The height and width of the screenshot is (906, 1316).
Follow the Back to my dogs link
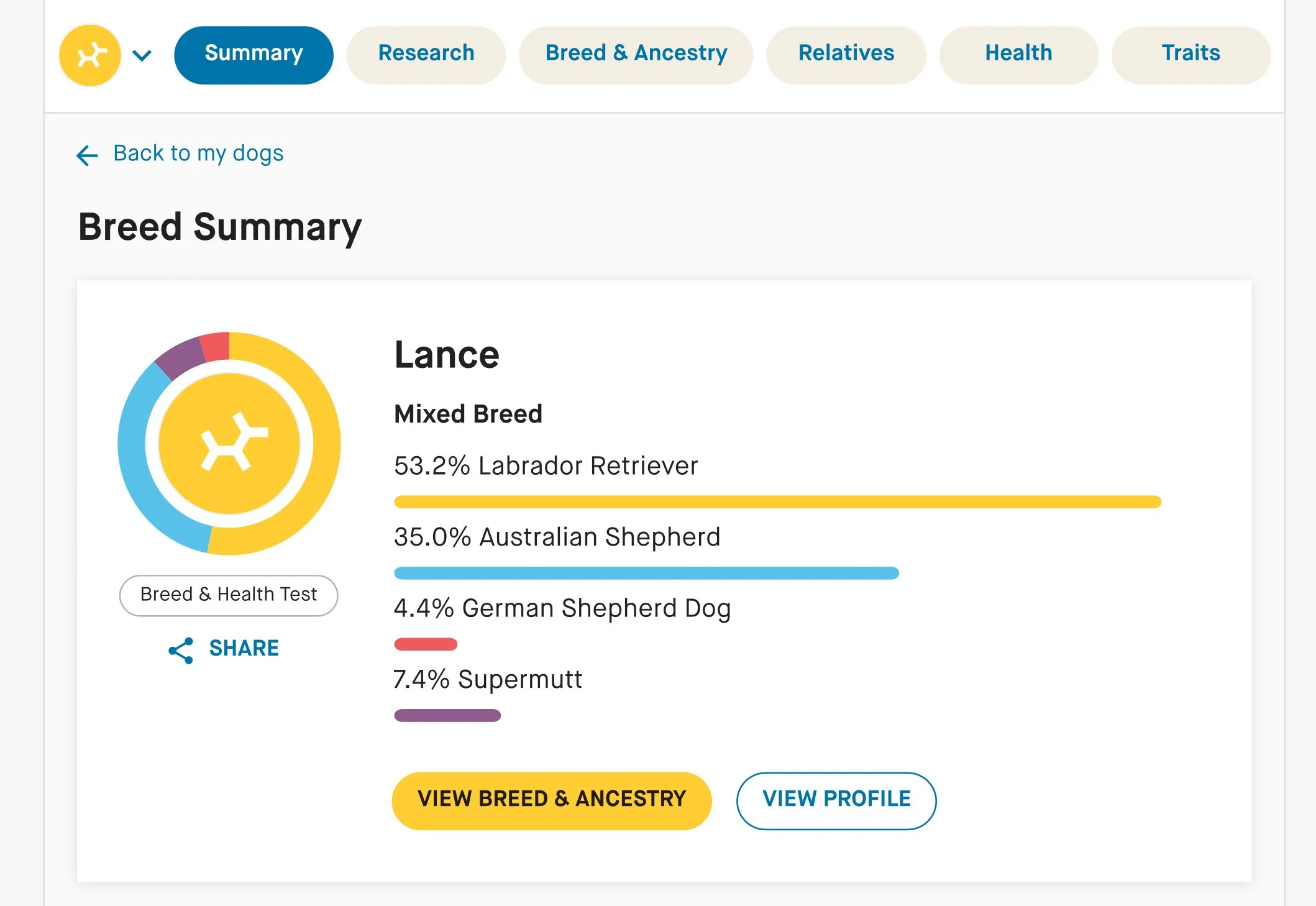pos(198,153)
